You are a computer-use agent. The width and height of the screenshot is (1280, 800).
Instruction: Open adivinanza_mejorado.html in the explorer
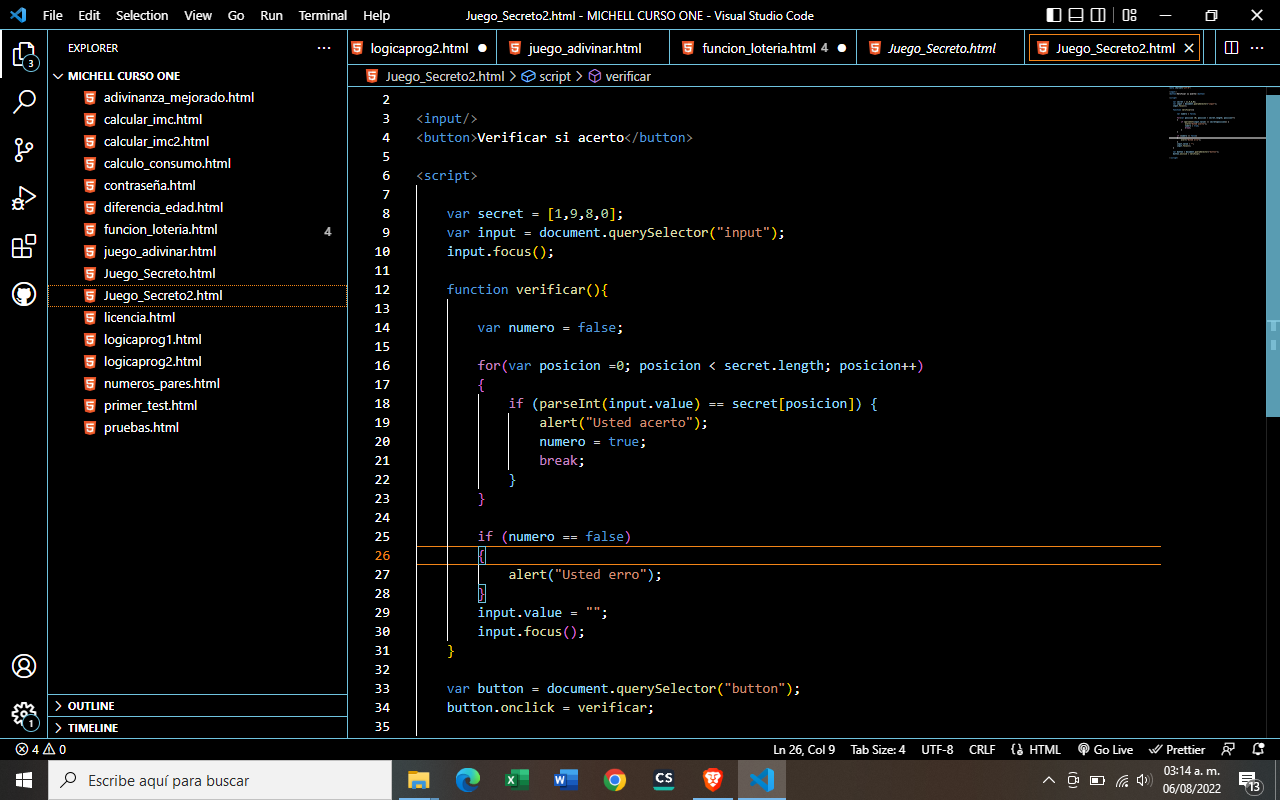(x=197, y=98)
